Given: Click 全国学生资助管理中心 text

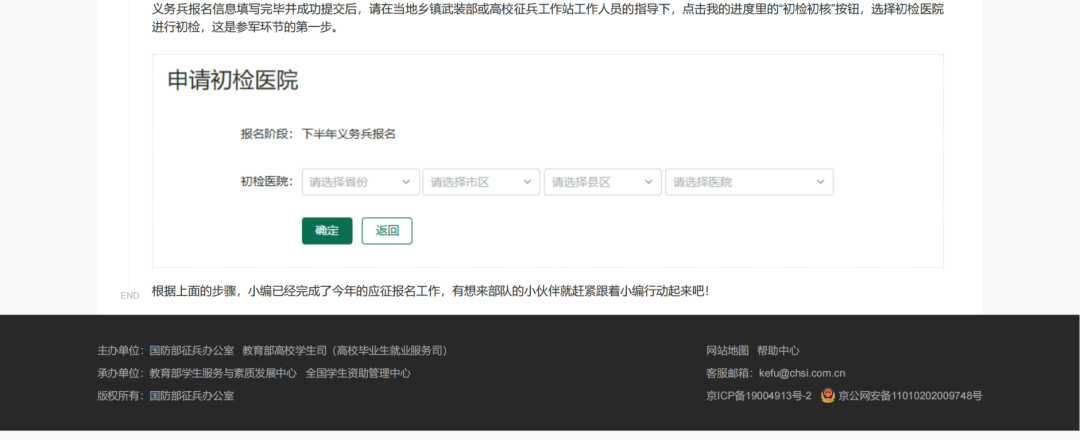Looking at the screenshot, I should [358, 373].
